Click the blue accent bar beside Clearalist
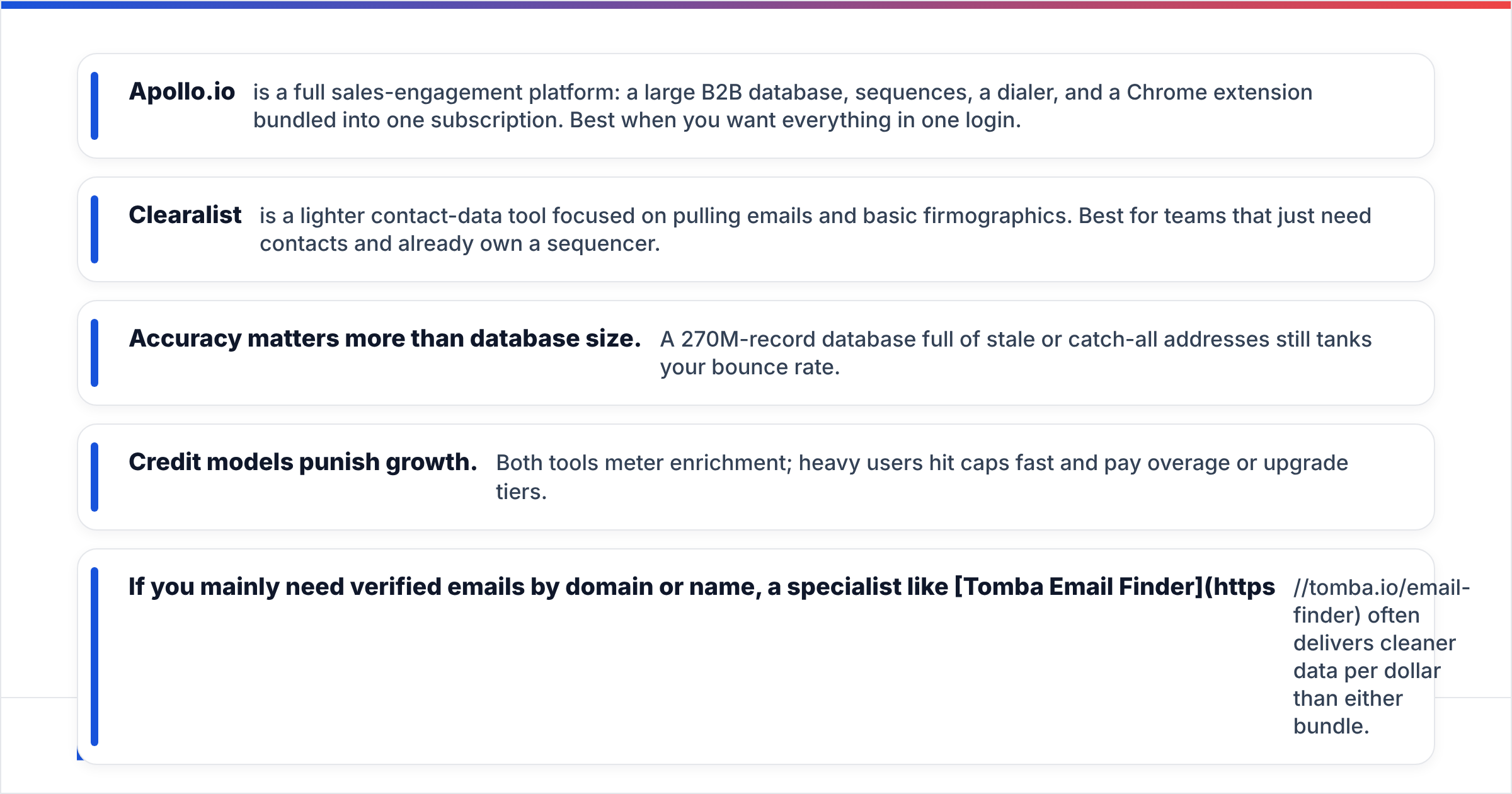Viewport: 1512px width, 794px height. point(94,229)
